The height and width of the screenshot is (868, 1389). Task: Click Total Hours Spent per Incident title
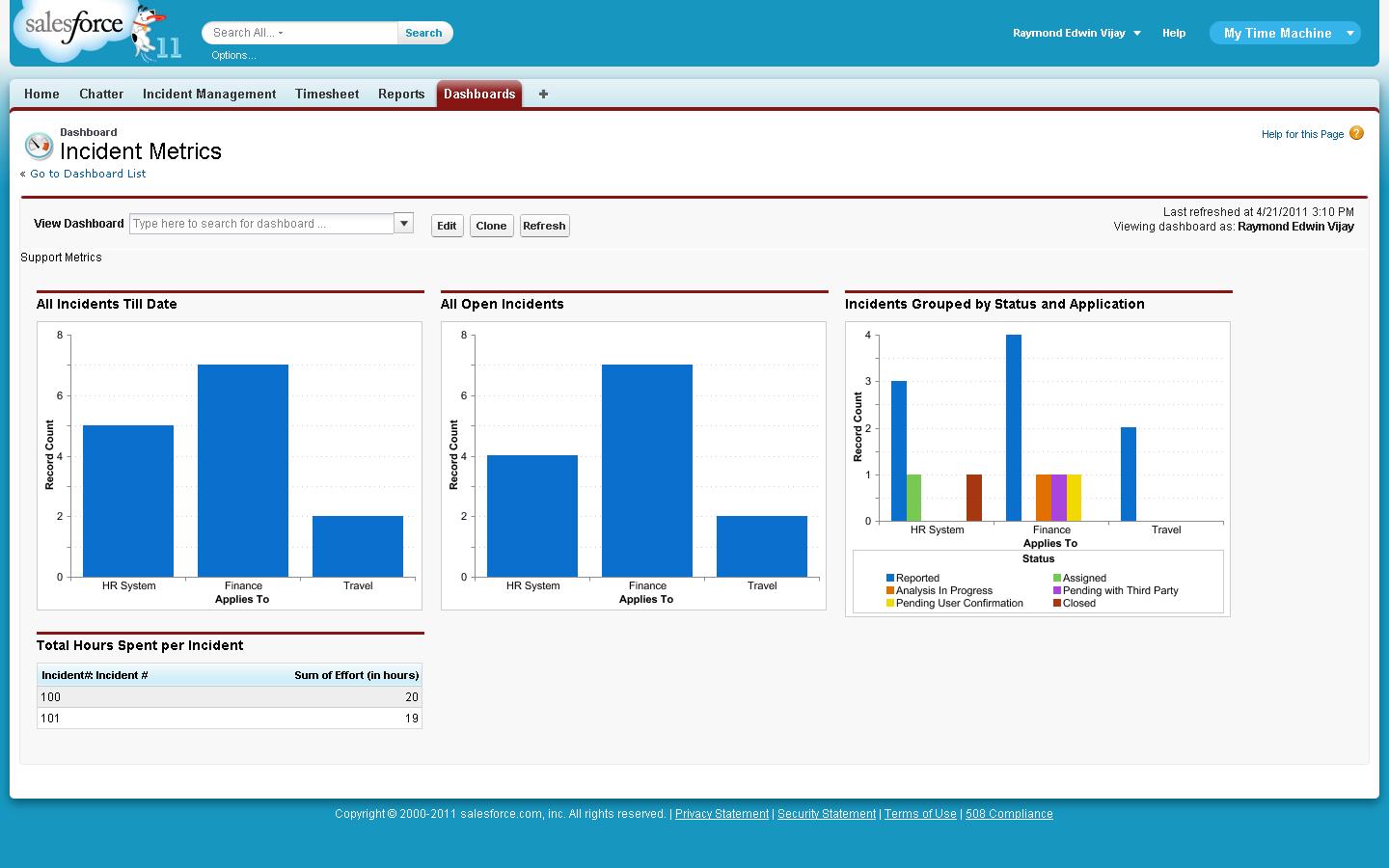click(x=140, y=645)
